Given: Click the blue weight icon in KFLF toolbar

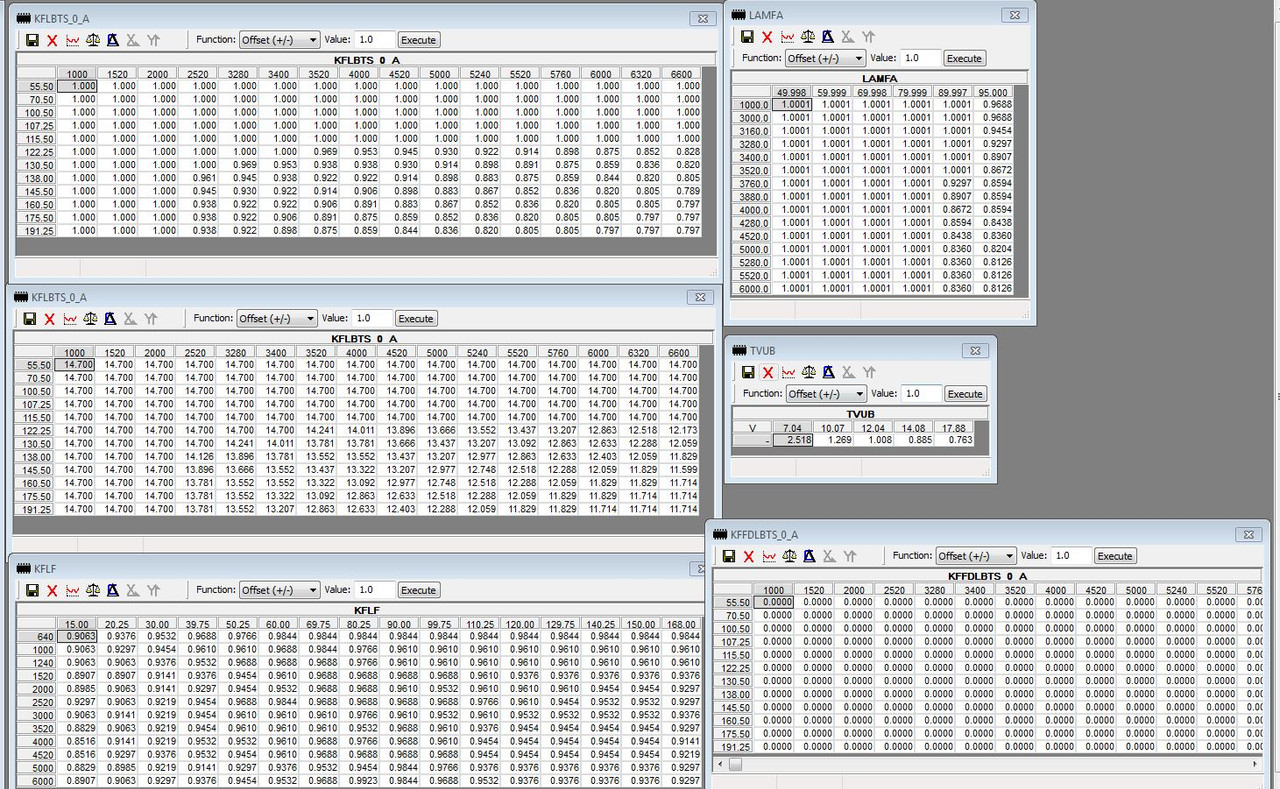Looking at the screenshot, I should 113,590.
